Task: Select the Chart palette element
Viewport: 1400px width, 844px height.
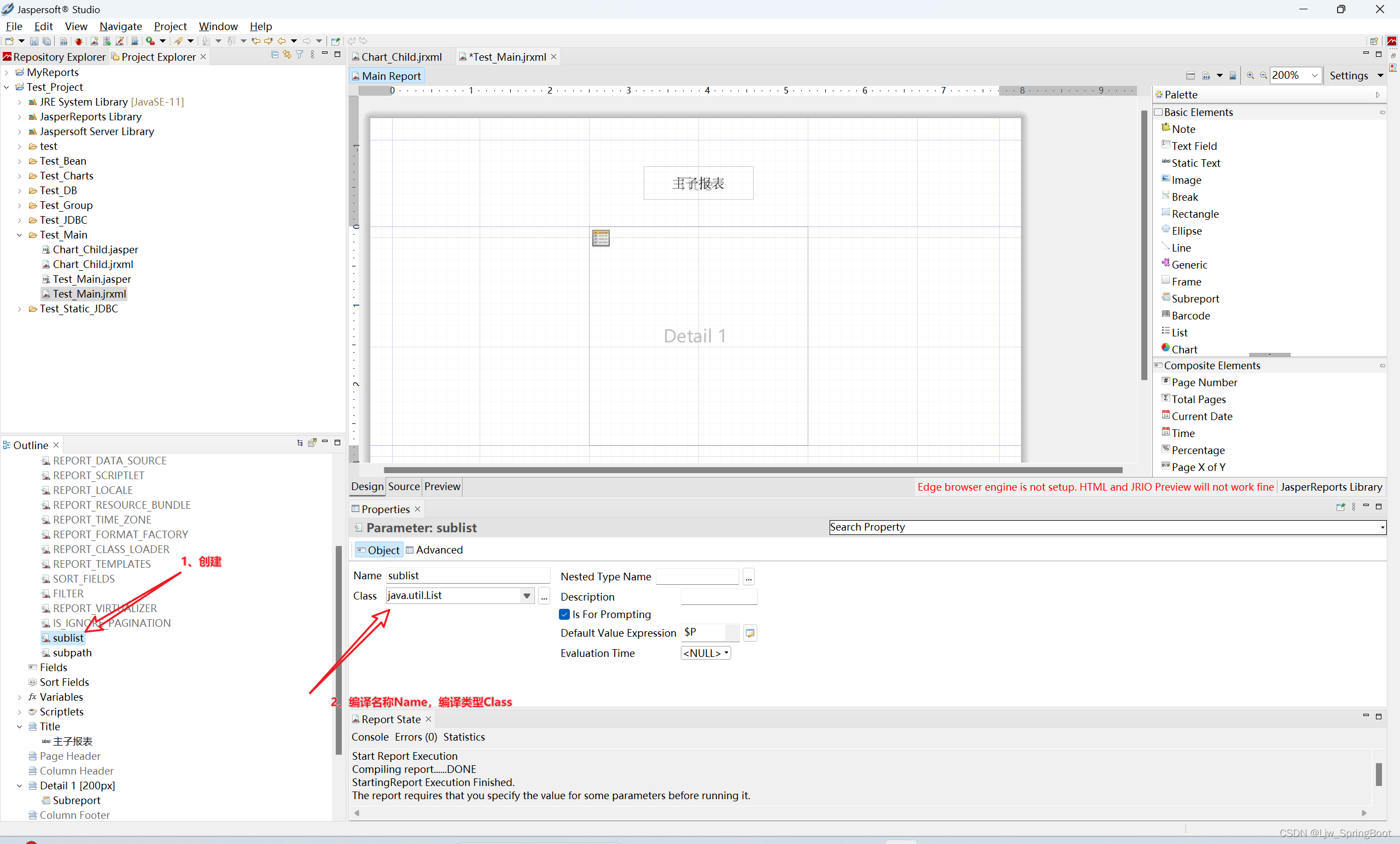Action: pyautogui.click(x=1184, y=349)
